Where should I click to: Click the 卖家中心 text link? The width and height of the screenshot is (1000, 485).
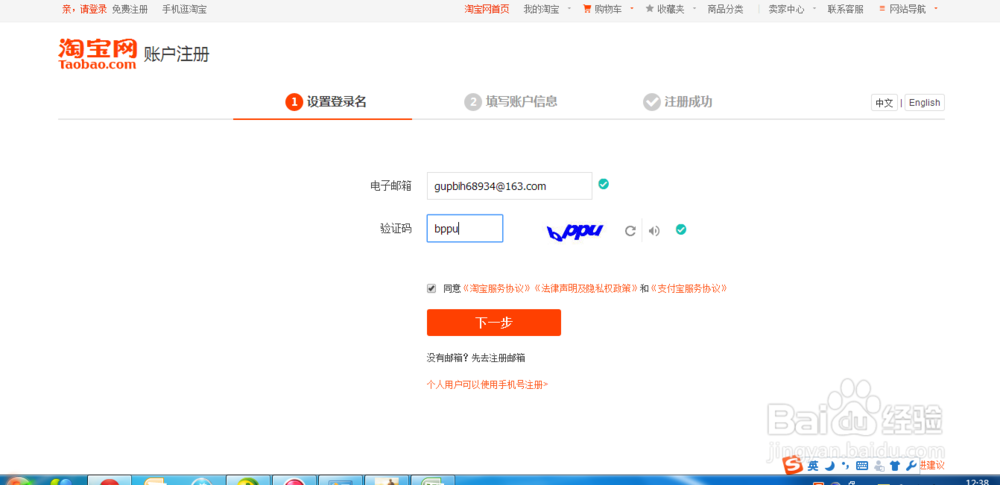[x=786, y=10]
